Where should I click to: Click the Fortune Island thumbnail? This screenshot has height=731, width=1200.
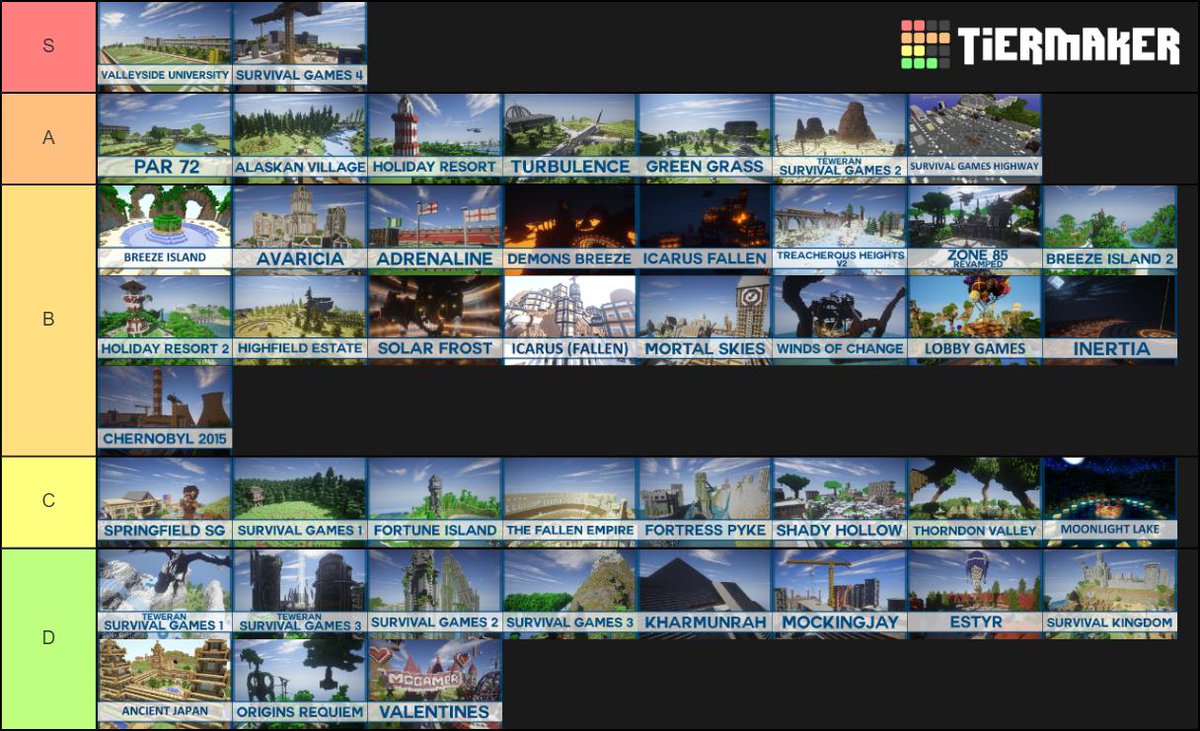tap(435, 502)
